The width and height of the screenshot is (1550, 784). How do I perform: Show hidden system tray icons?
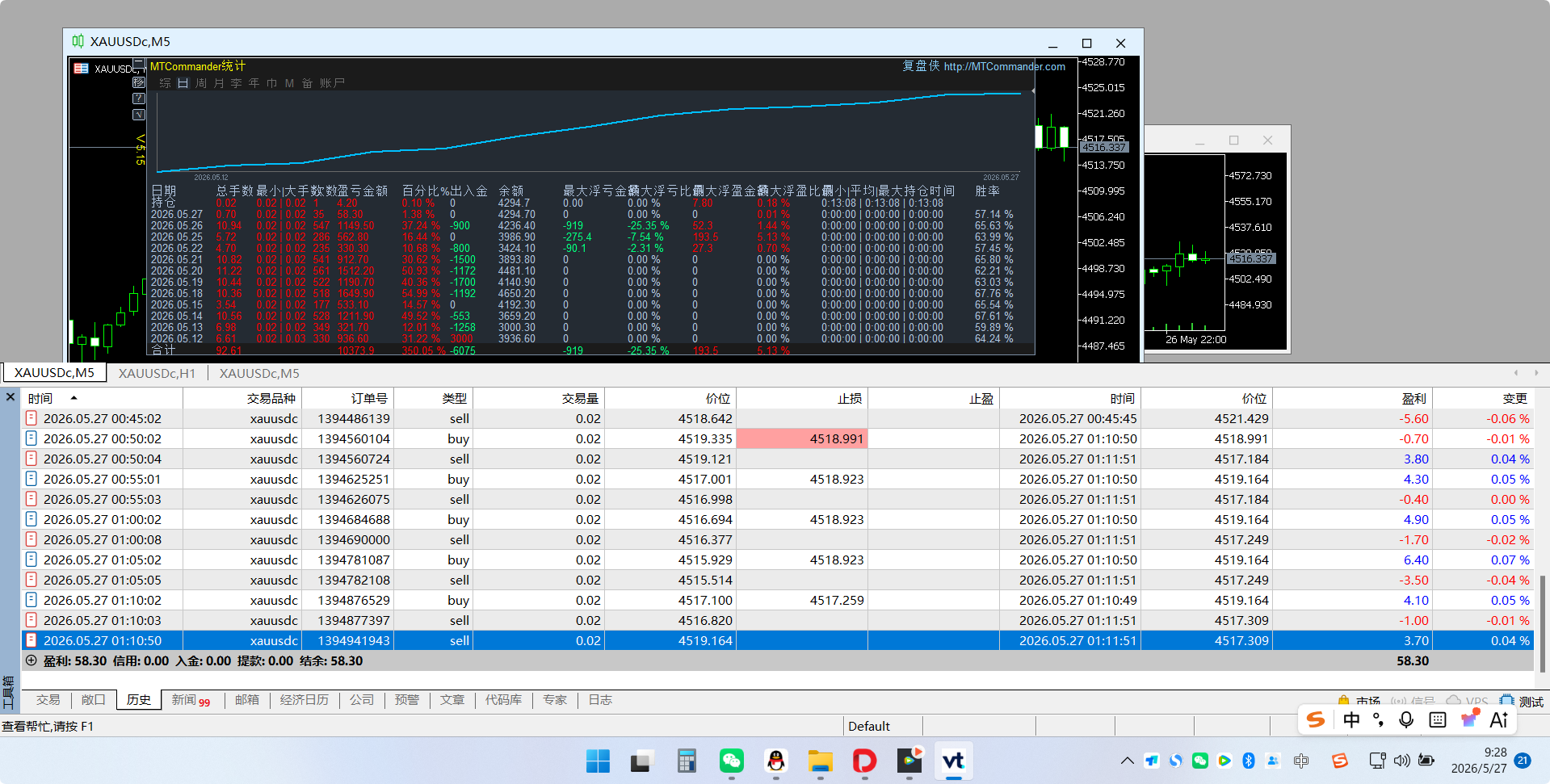(x=1128, y=761)
